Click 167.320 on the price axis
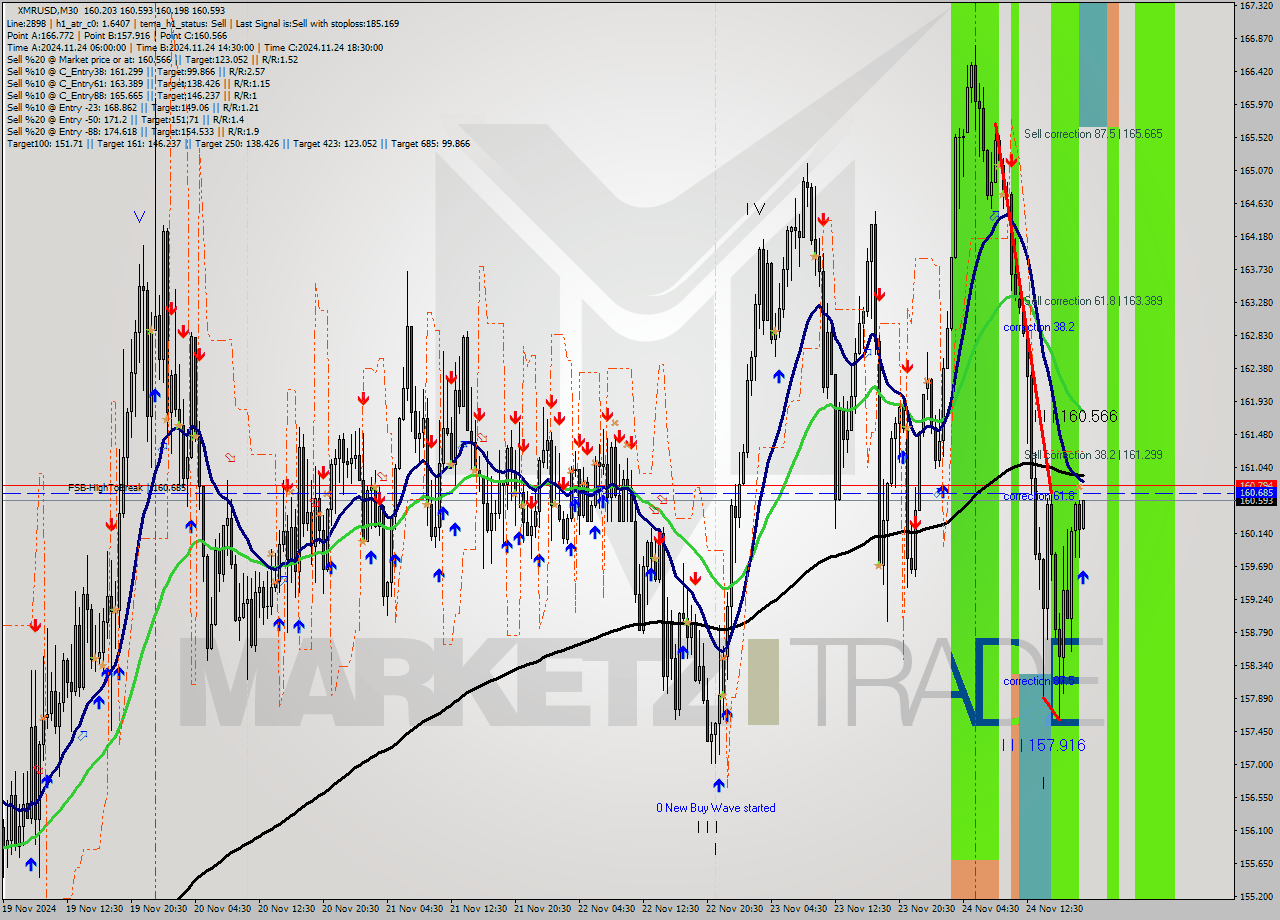The width and height of the screenshot is (1280, 920). click(1255, 6)
